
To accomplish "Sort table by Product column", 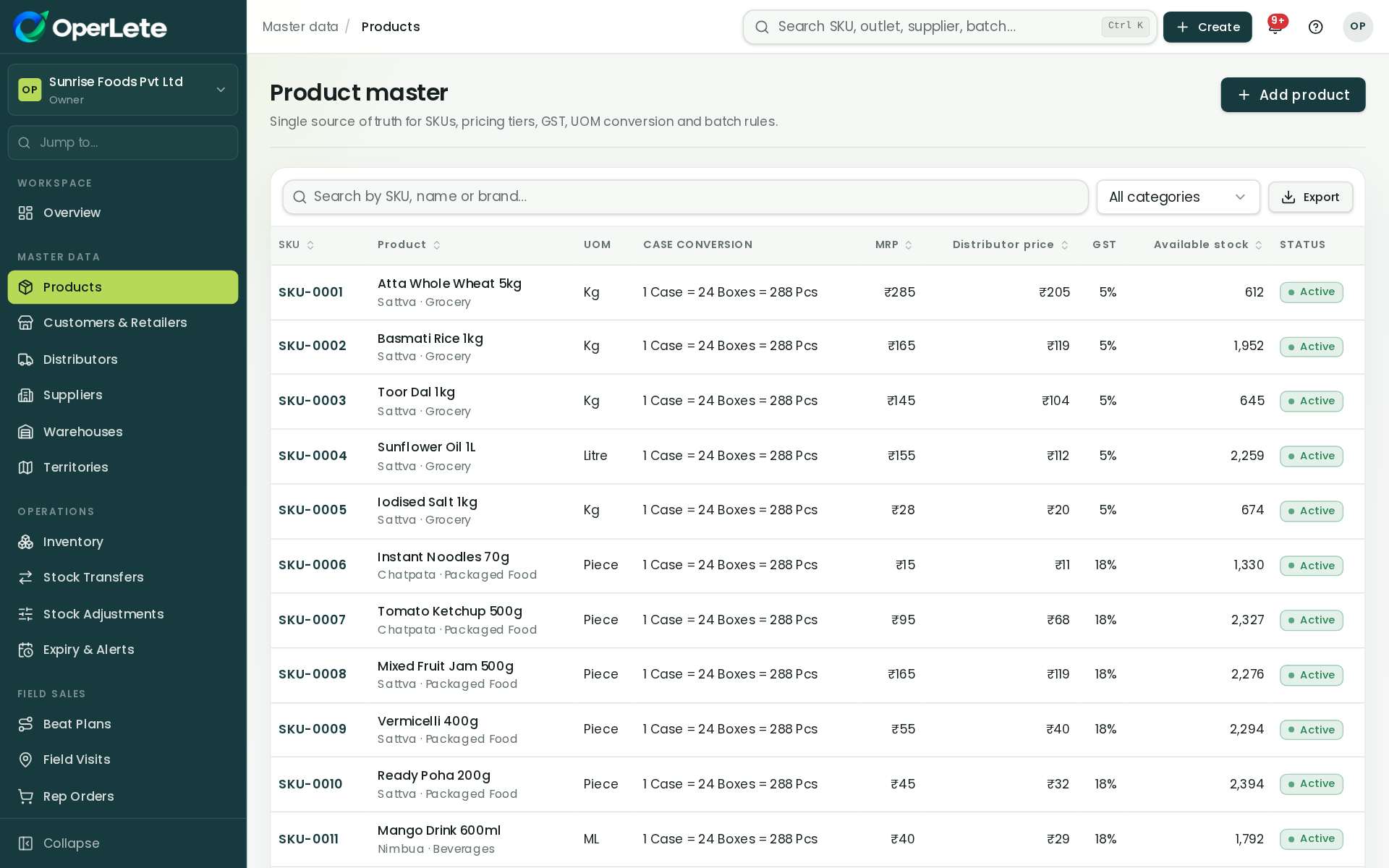I will (x=409, y=245).
